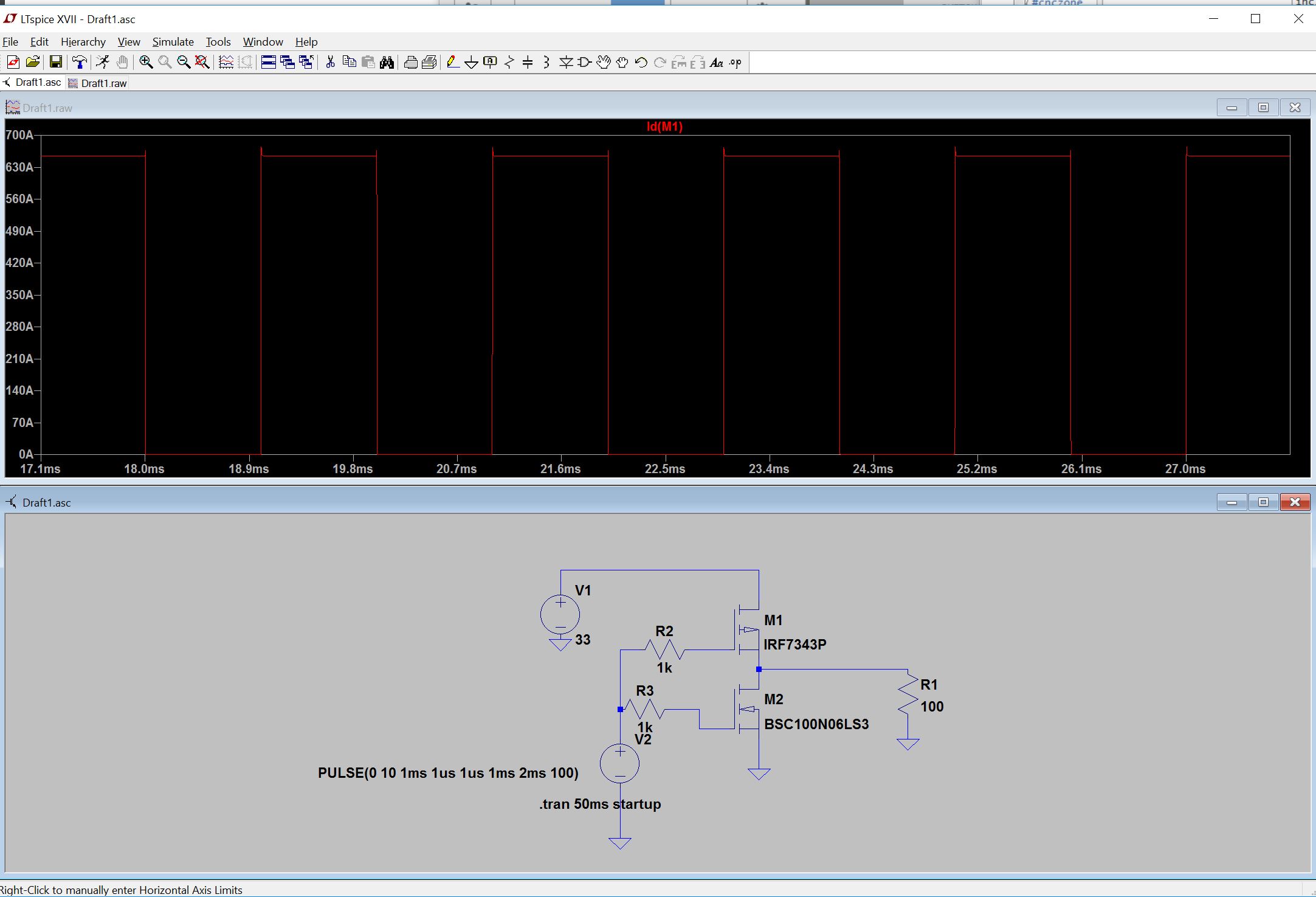Select the IRF7343P MOSFET label

point(795,645)
